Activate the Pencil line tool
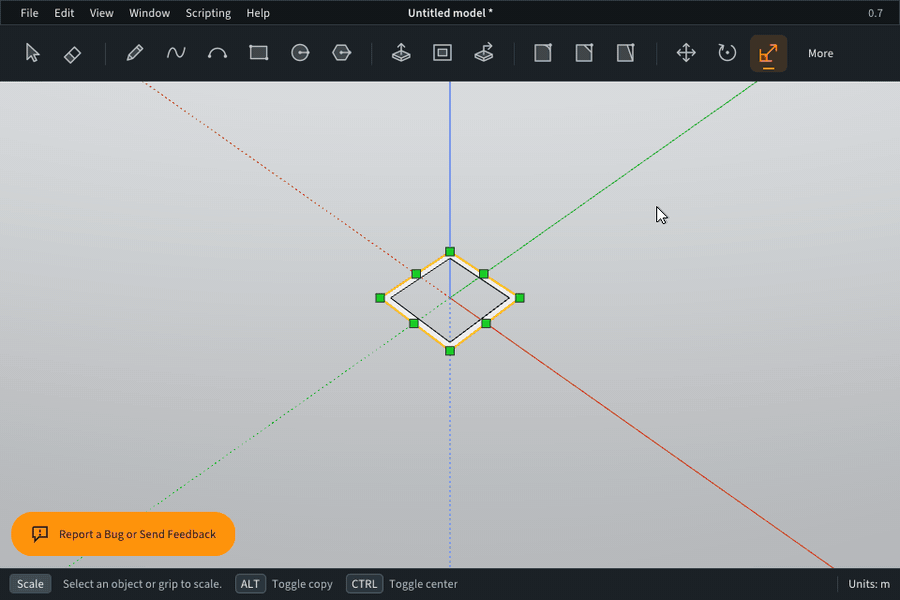Screen dimensions: 900x600 click(x=134, y=53)
